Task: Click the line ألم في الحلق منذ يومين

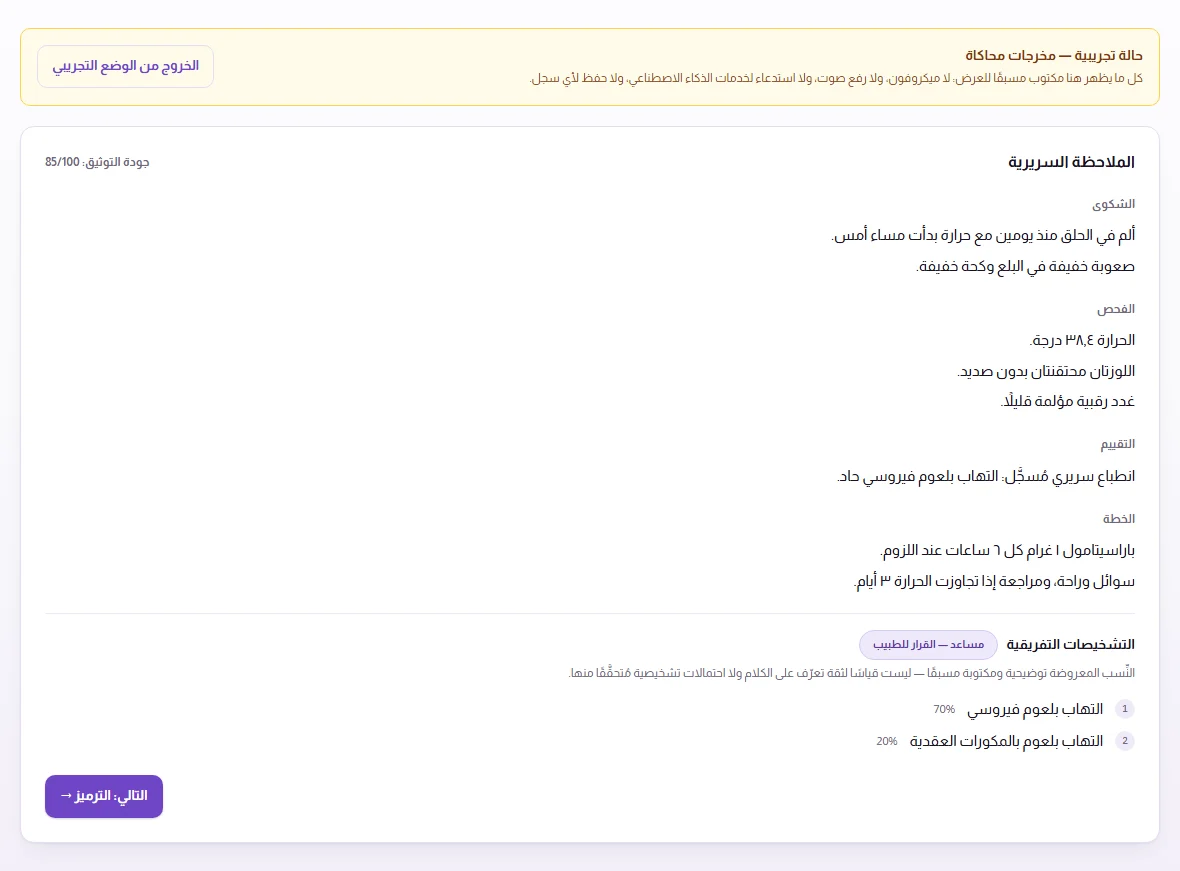Action: [983, 236]
